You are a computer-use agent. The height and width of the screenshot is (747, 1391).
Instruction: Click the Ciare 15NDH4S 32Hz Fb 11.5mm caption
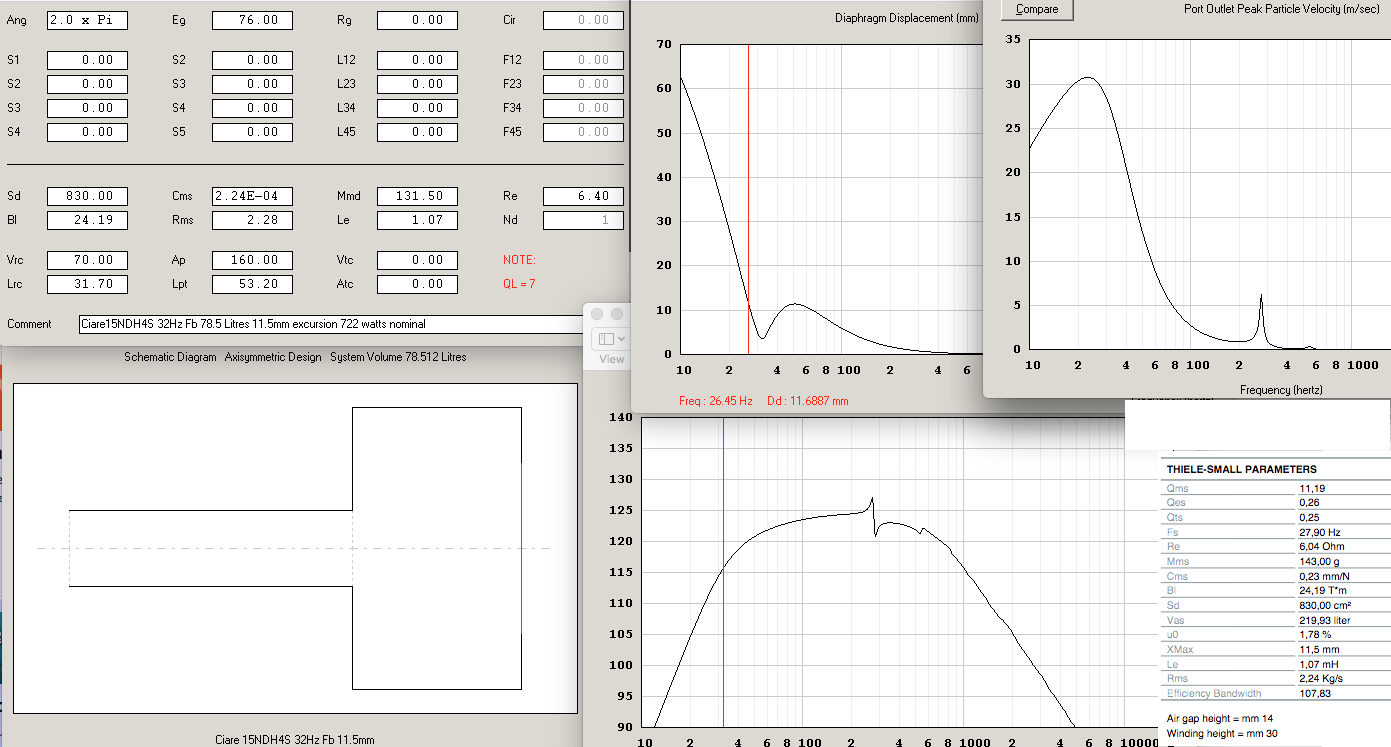(x=295, y=740)
